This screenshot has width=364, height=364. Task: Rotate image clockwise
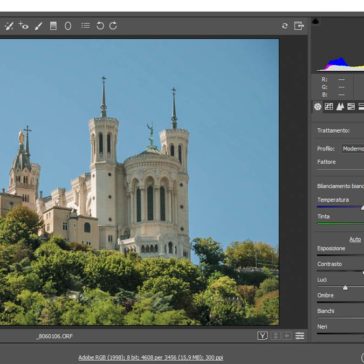point(113,26)
